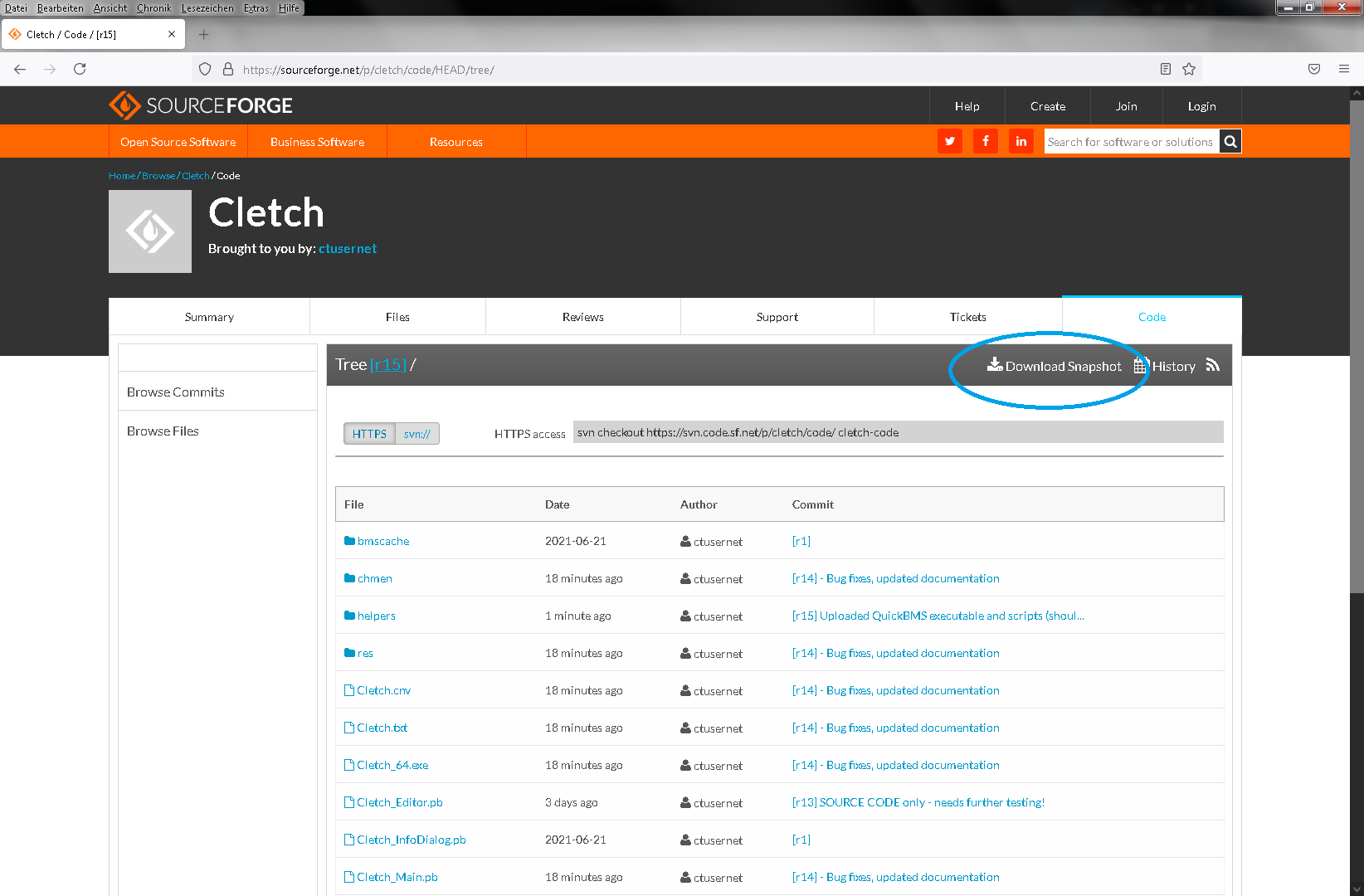1364x896 pixels.
Task: Open tracking protection shield icon
Action: tap(205, 70)
